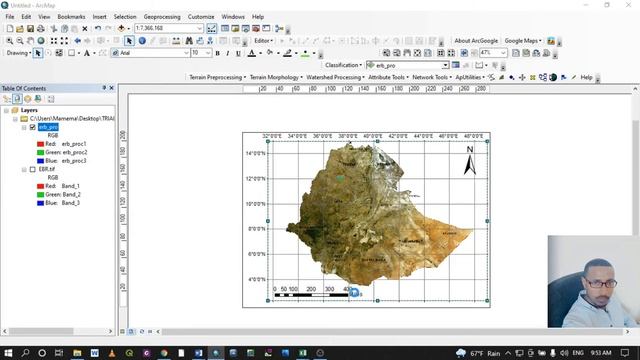Viewport: 640px width, 360px height.
Task: Open the File menu
Action: pos(10,17)
